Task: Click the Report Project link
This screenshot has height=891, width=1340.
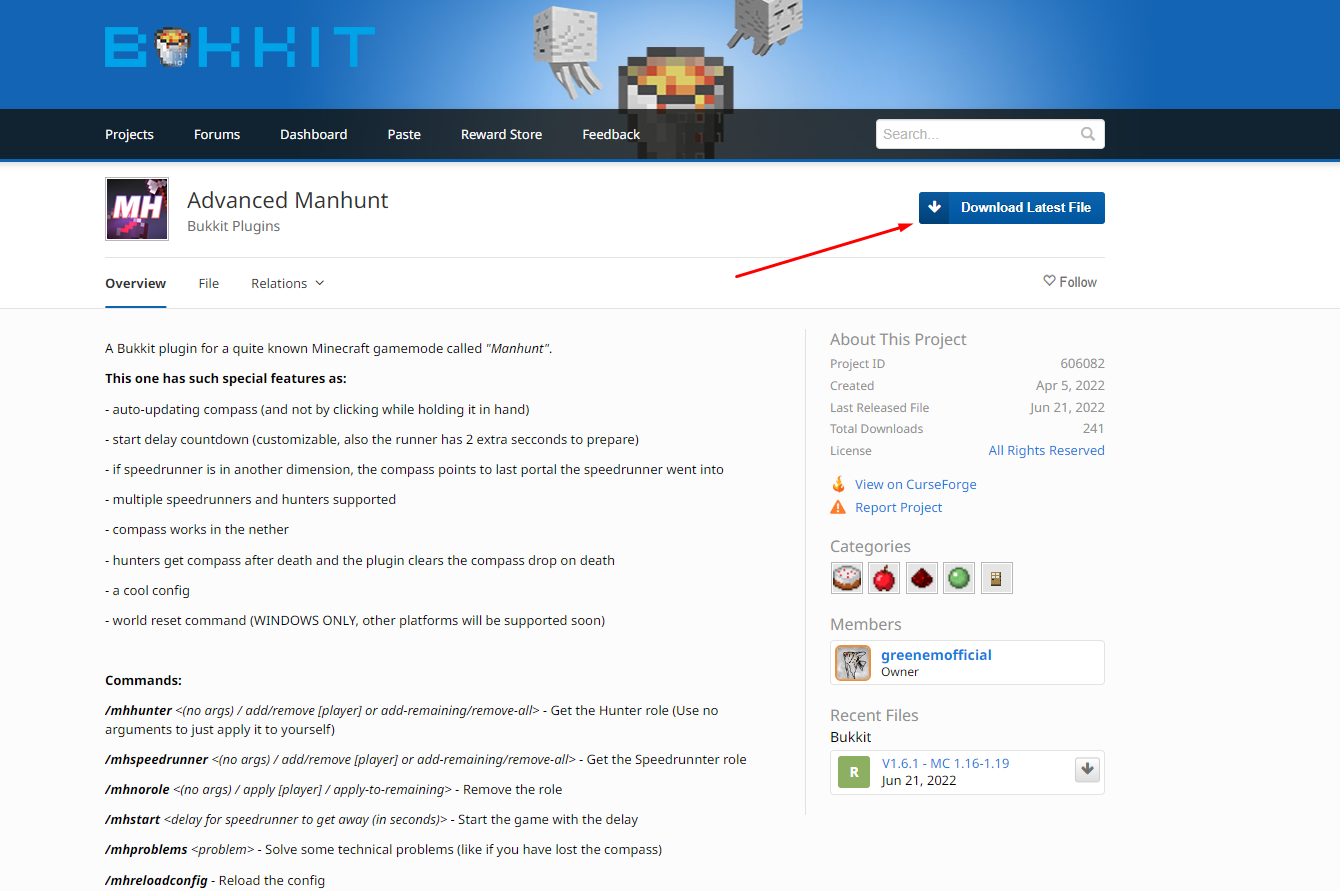Action: point(899,507)
